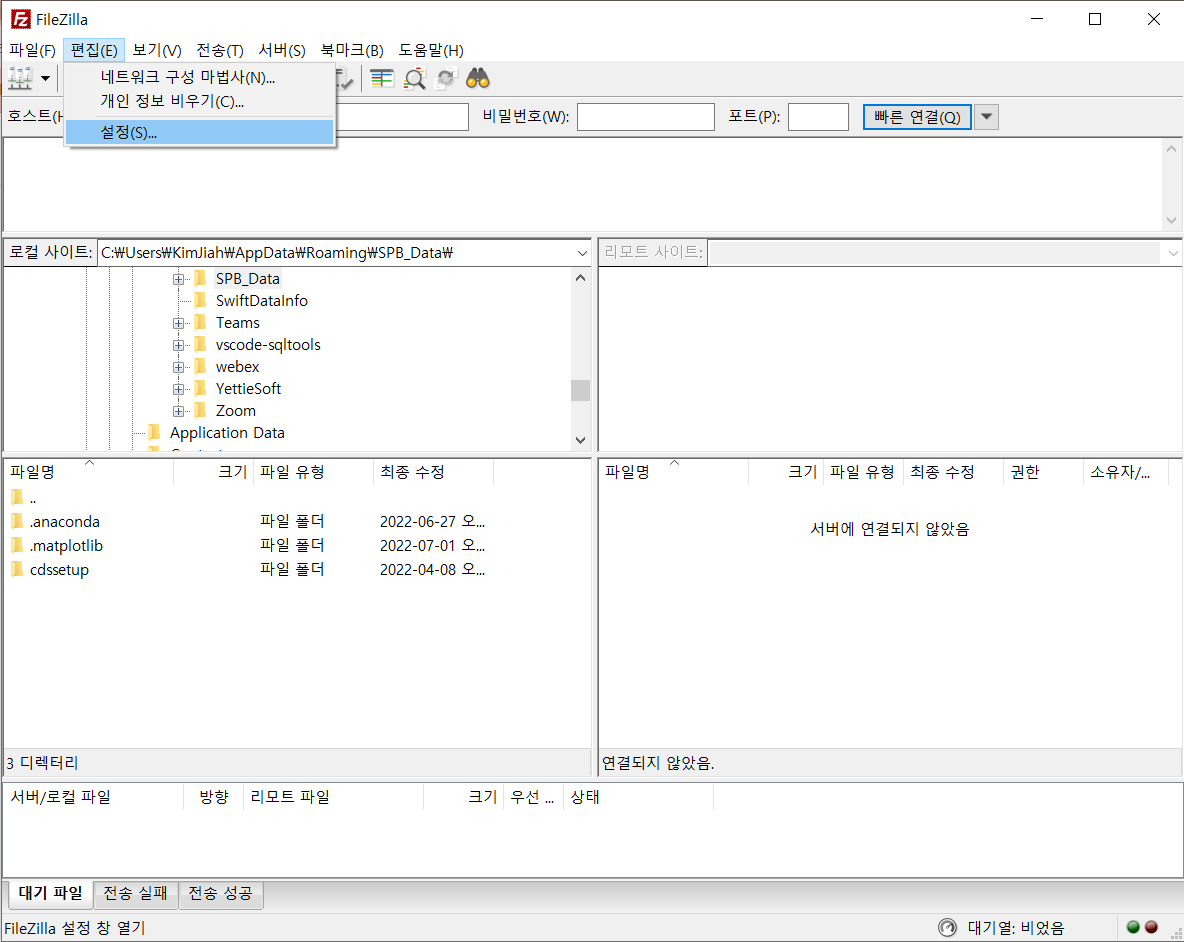
Task: Open the 북마크(B) menu
Action: (x=352, y=51)
